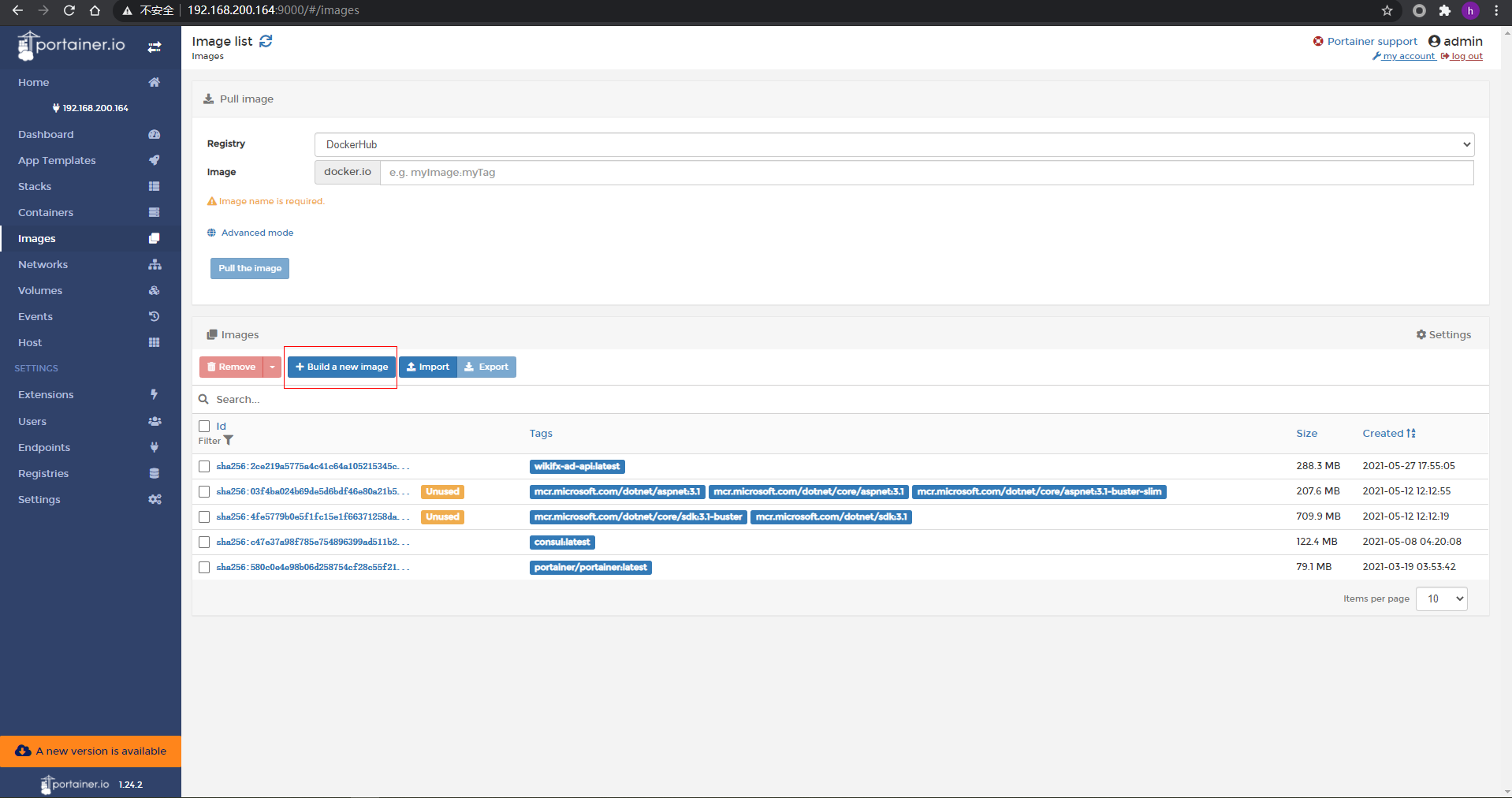Click the Extensions bolt icon

[155, 394]
